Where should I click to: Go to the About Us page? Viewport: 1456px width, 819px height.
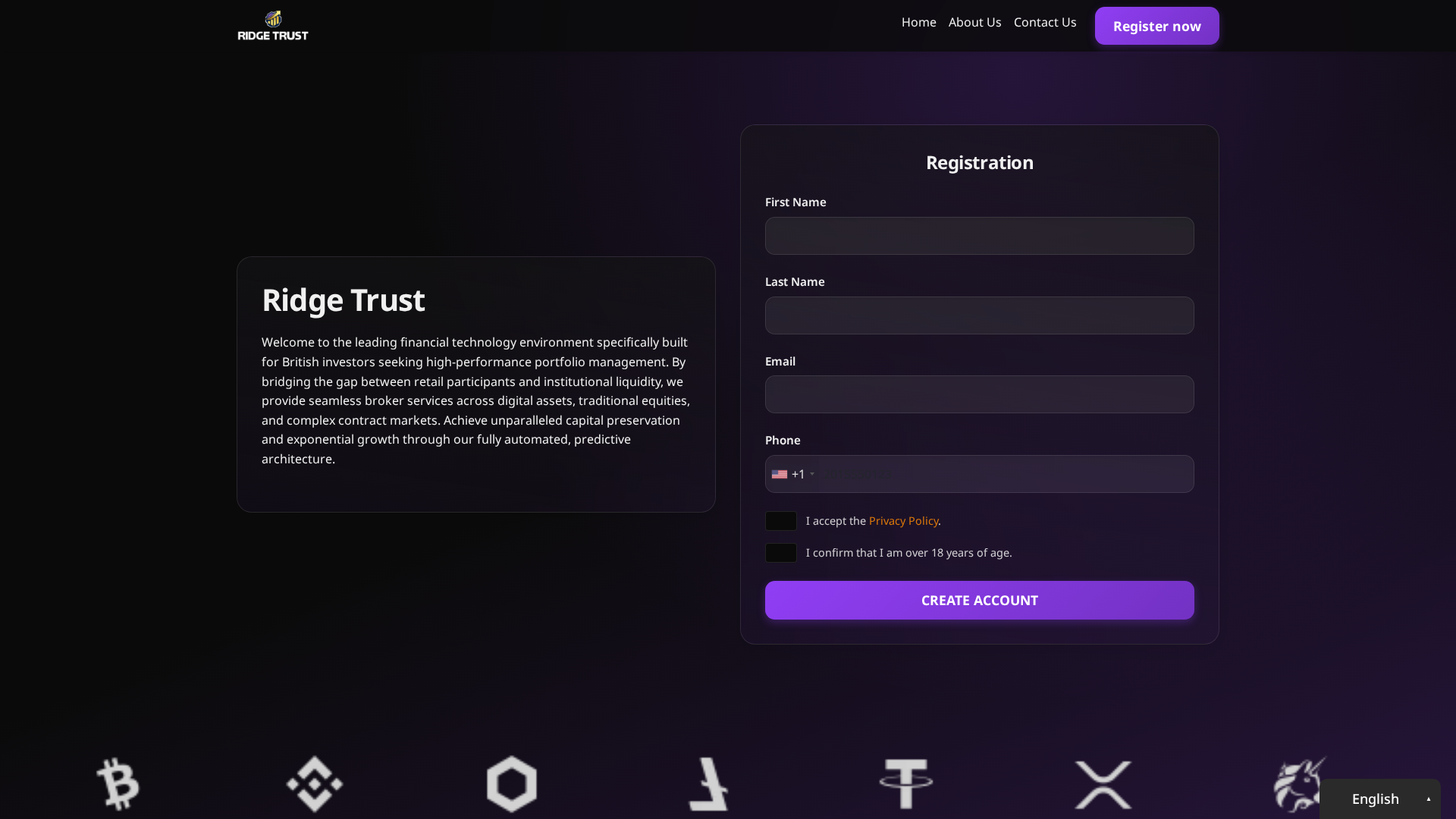click(x=974, y=22)
